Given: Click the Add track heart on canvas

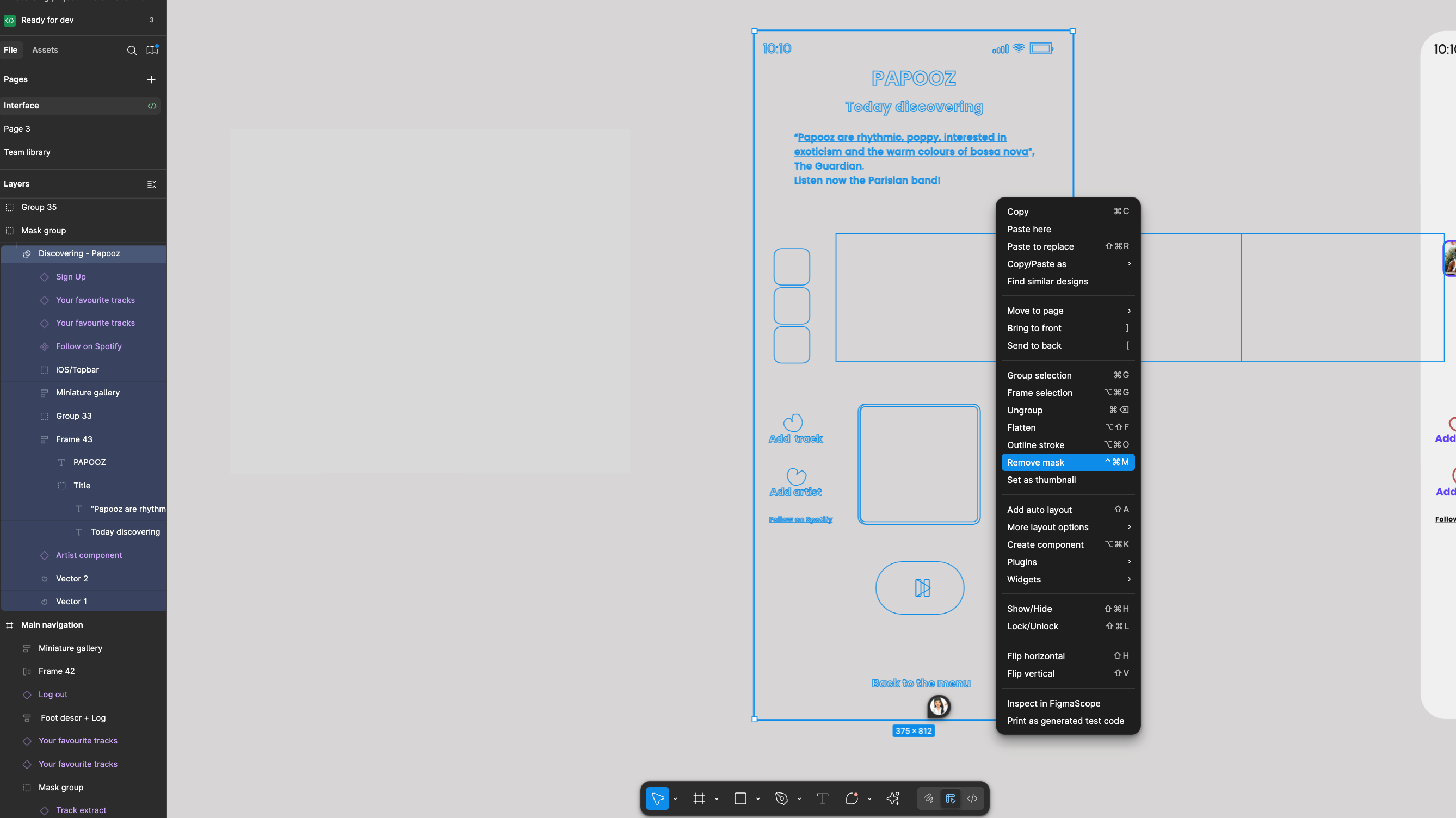Looking at the screenshot, I should click(x=793, y=422).
